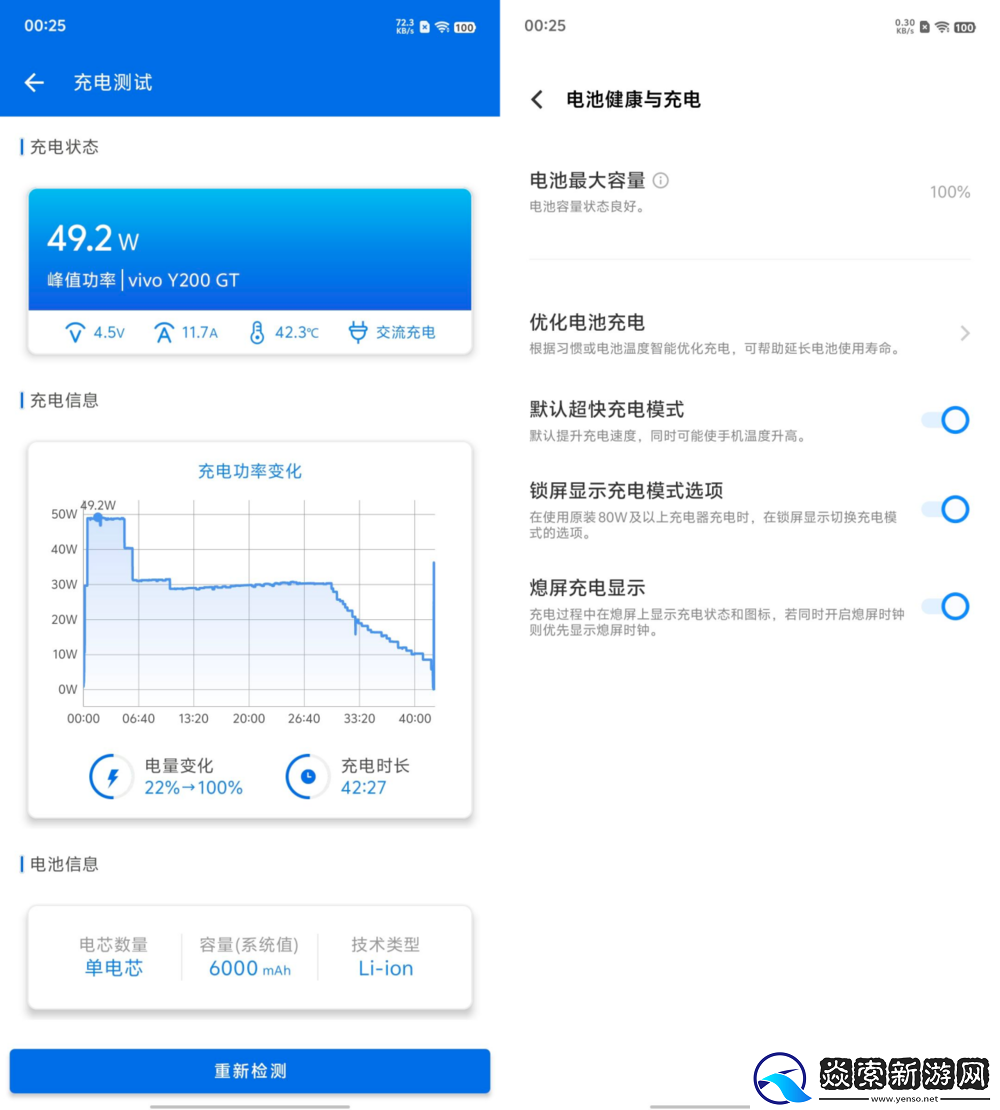Image resolution: width=1000 pixels, height=1110 pixels.
Task: Click the back chevron on 电池健康与充电 page
Action: coord(537,100)
